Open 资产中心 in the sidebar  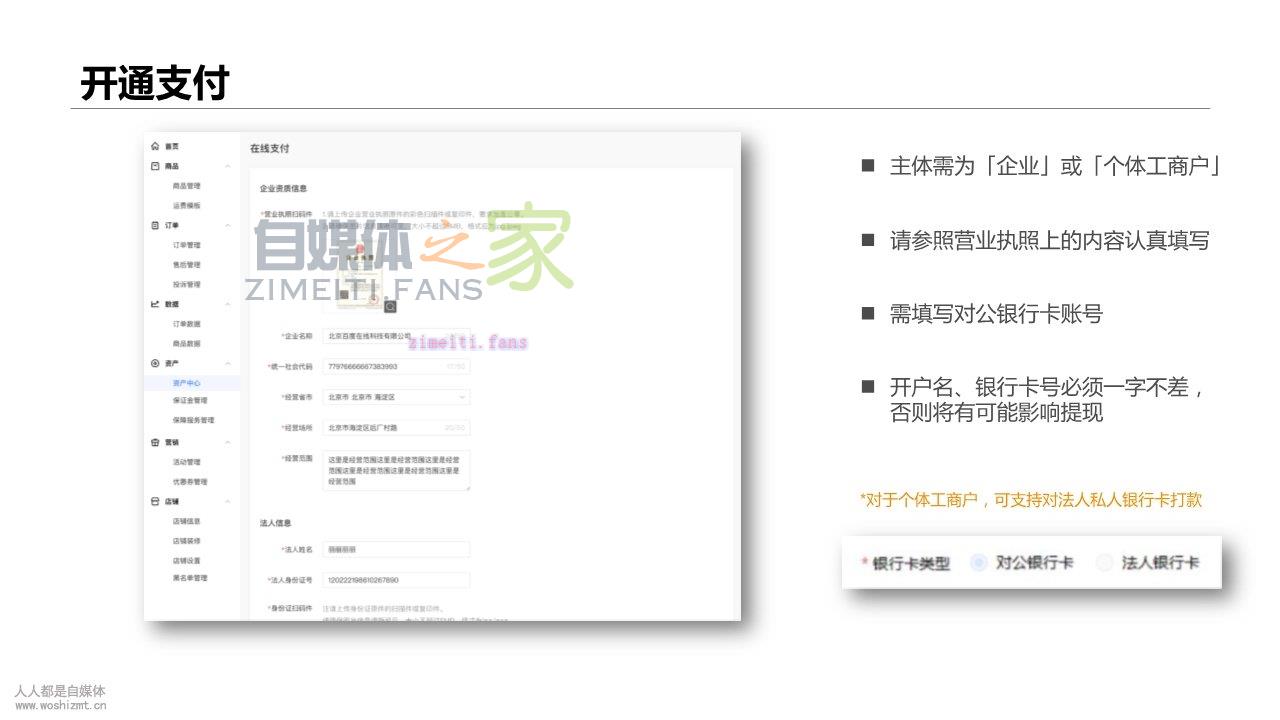(187, 383)
